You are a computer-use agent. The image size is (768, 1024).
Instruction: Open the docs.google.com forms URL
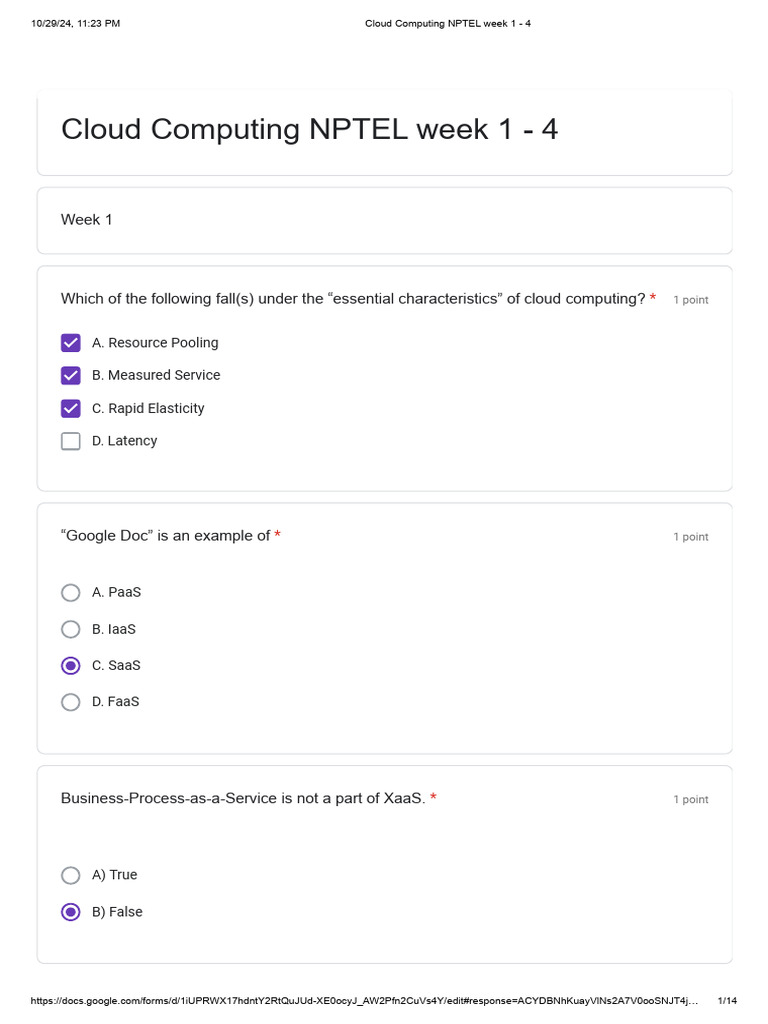coord(364,1001)
